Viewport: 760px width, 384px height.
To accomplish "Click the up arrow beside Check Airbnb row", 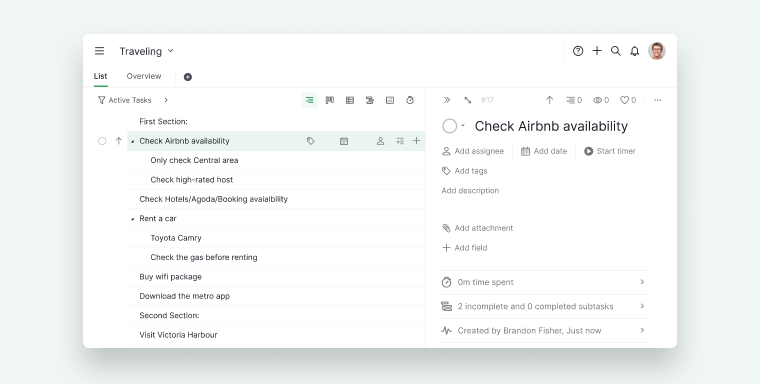I will pos(119,141).
